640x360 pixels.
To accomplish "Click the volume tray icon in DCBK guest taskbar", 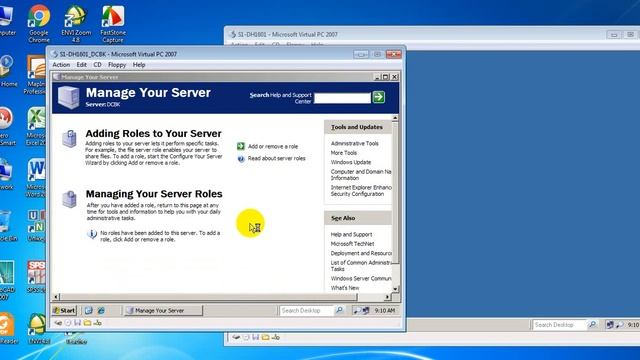I will pyautogui.click(x=357, y=311).
